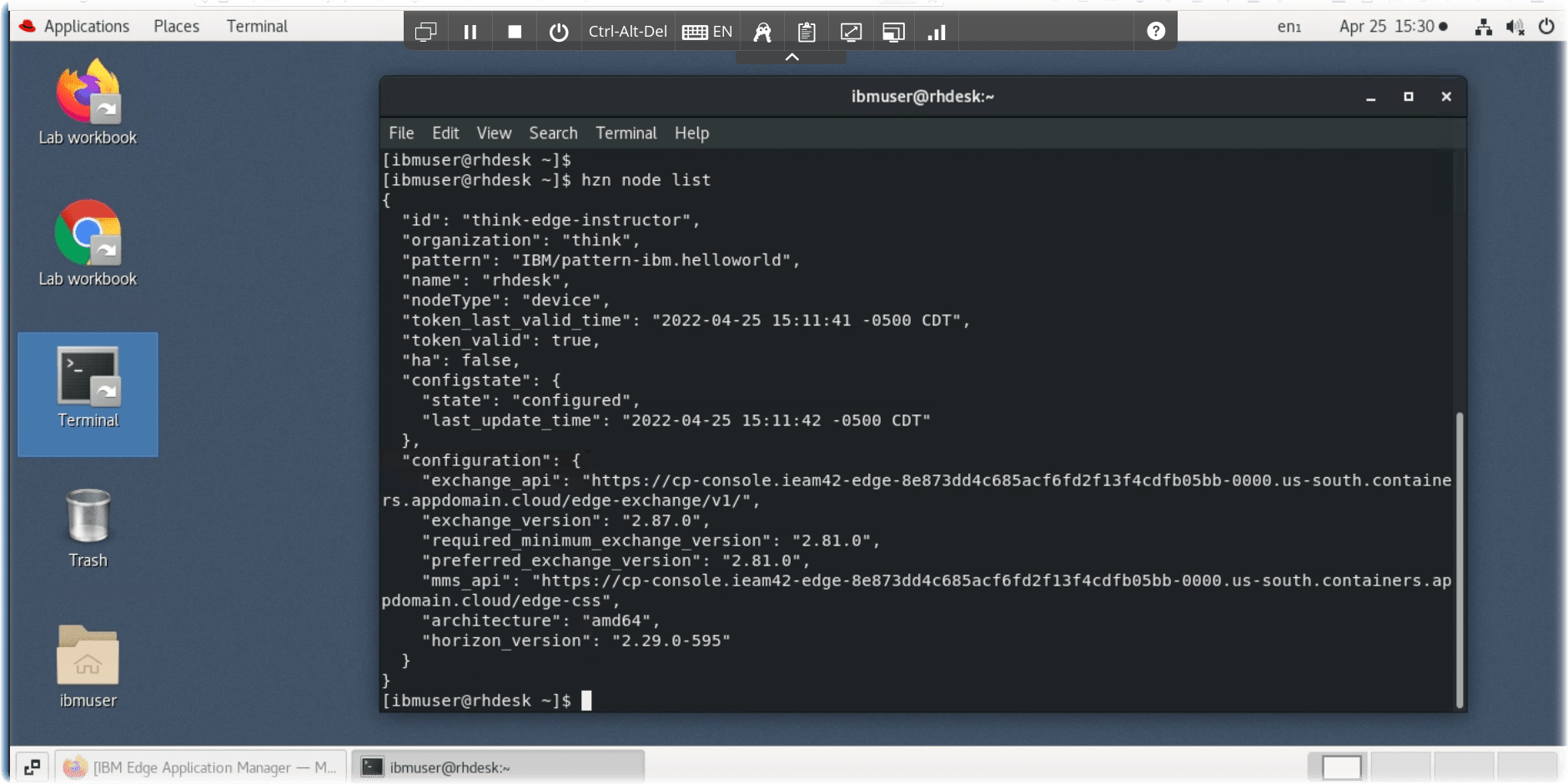This screenshot has width=1568, height=784.
Task: Open the File menu in terminal window
Action: point(401,133)
